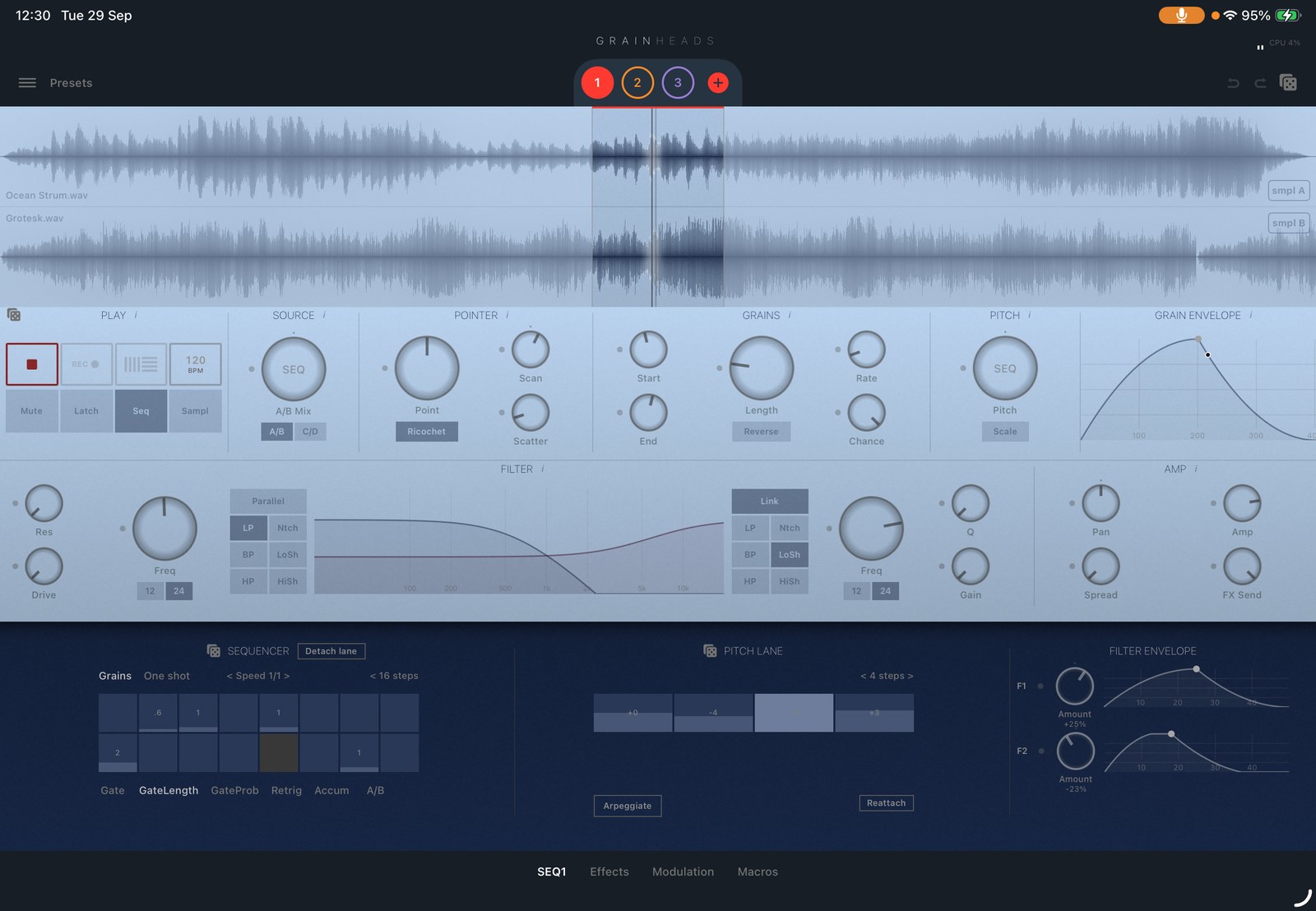Open the Presets menu
This screenshot has width=1316, height=911.
71,83
